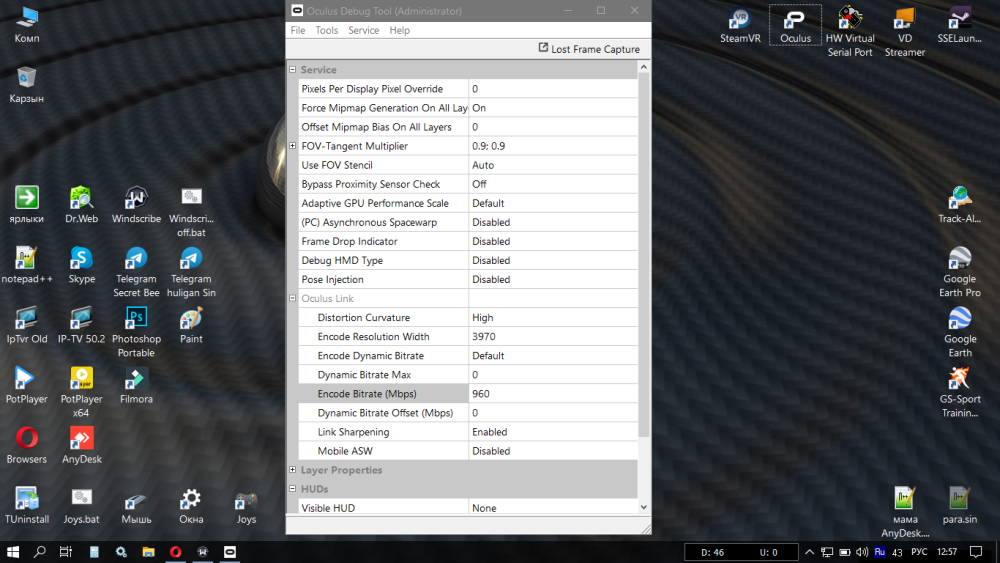Change Use FOV Stencil Auto value
This screenshot has width=1000, height=563.
coord(553,165)
